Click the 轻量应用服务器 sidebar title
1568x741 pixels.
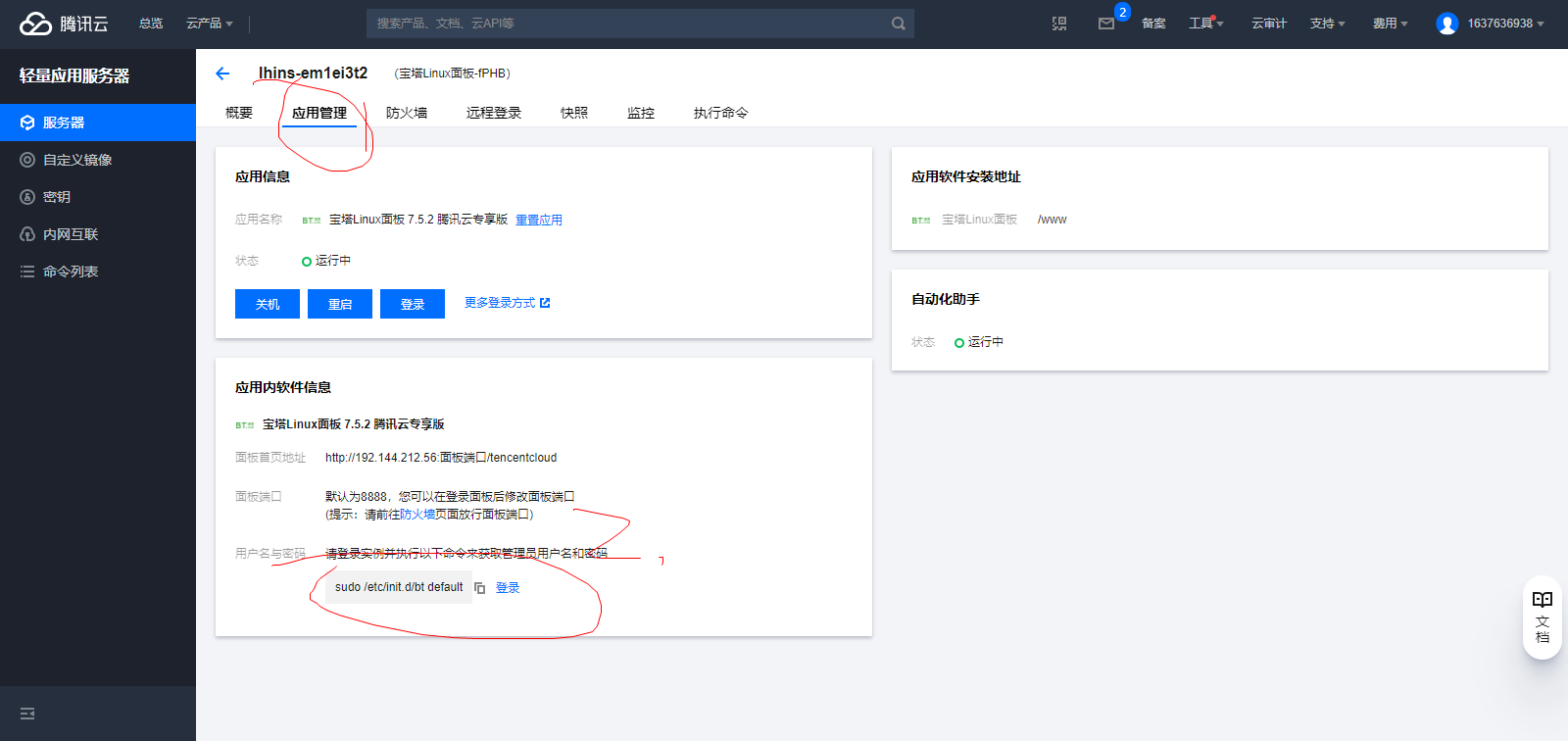coord(74,75)
